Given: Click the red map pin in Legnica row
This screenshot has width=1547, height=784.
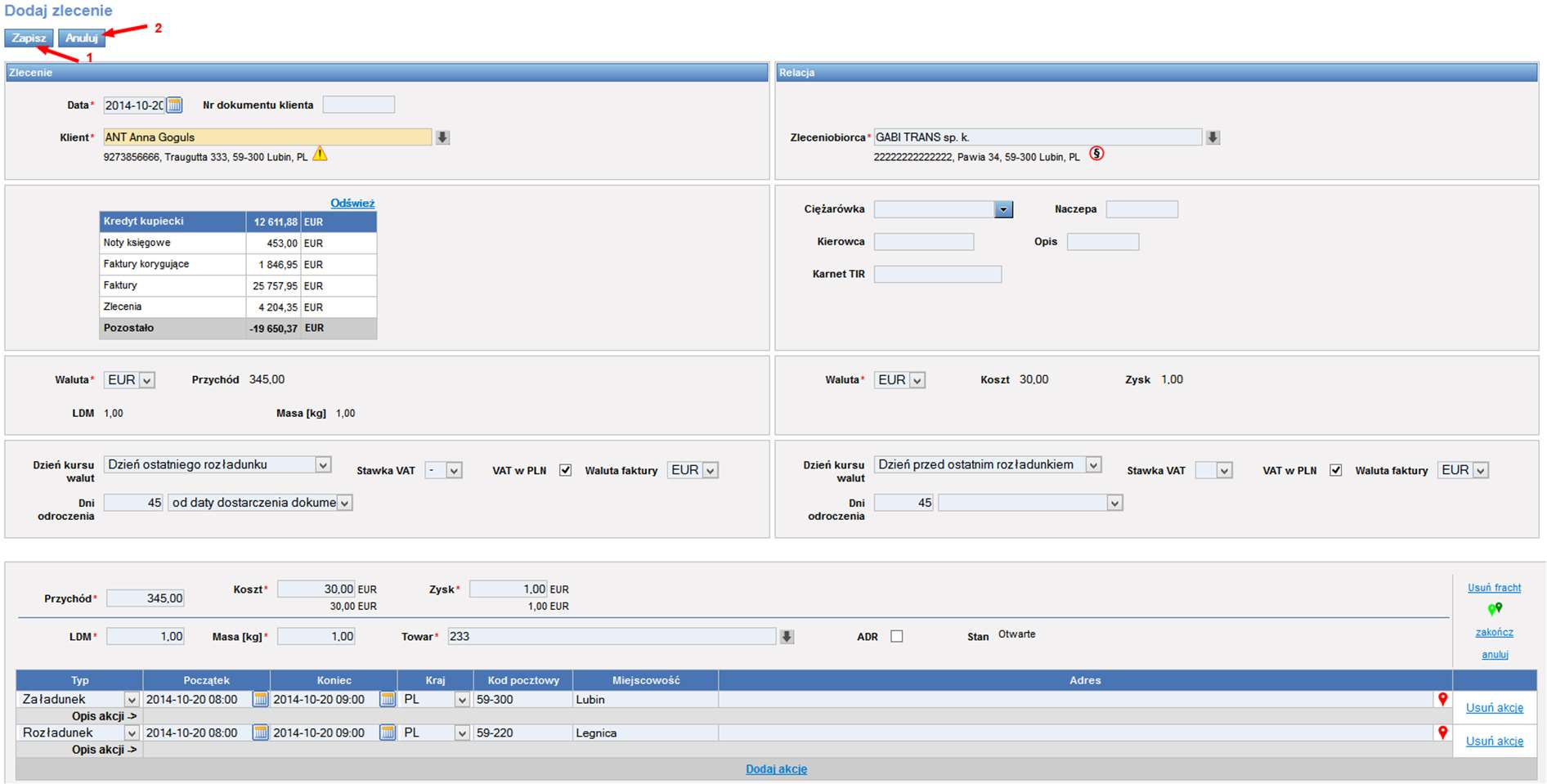Looking at the screenshot, I should [x=1442, y=732].
